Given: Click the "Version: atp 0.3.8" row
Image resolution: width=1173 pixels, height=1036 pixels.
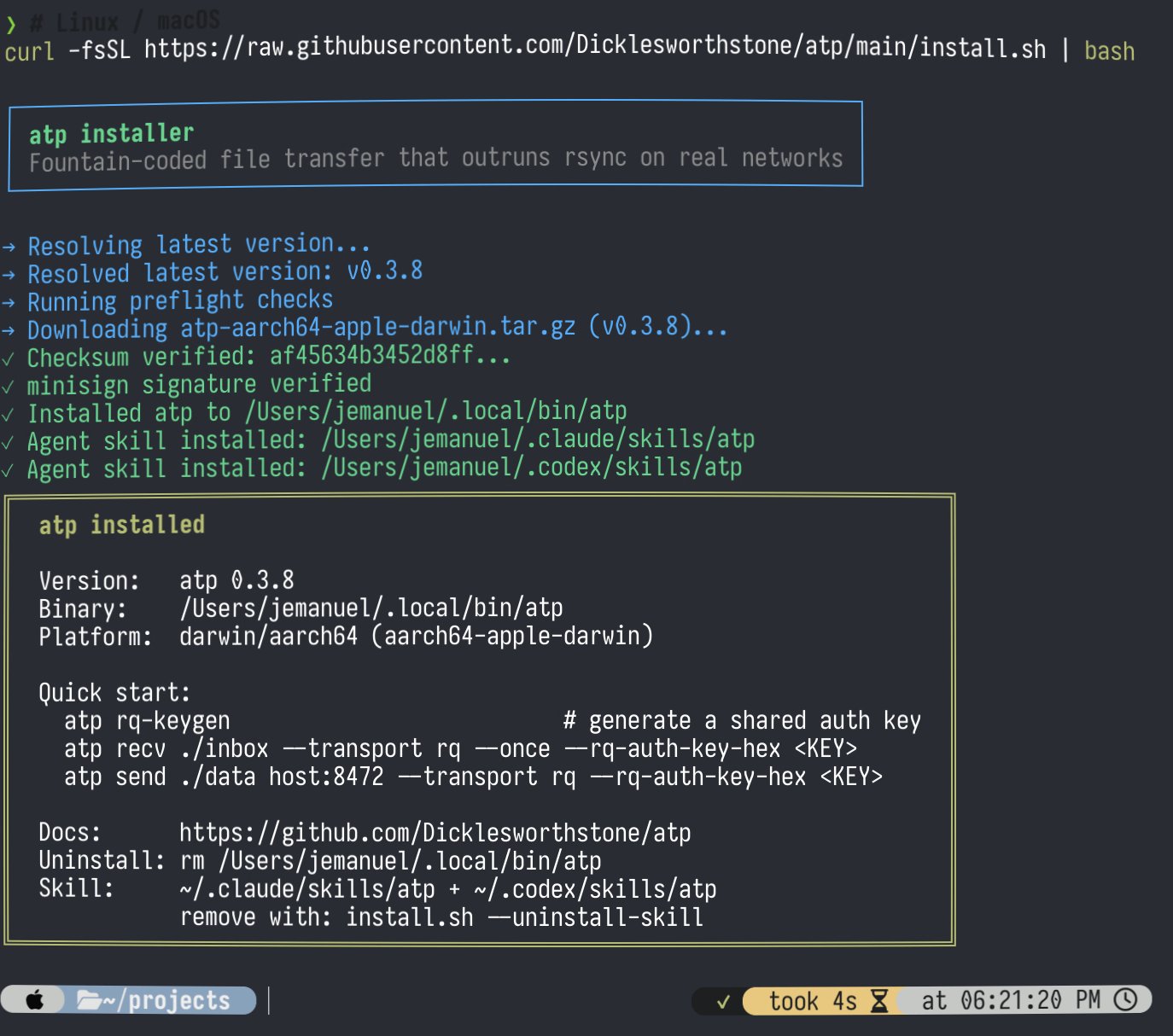Looking at the screenshot, I should tap(166, 580).
